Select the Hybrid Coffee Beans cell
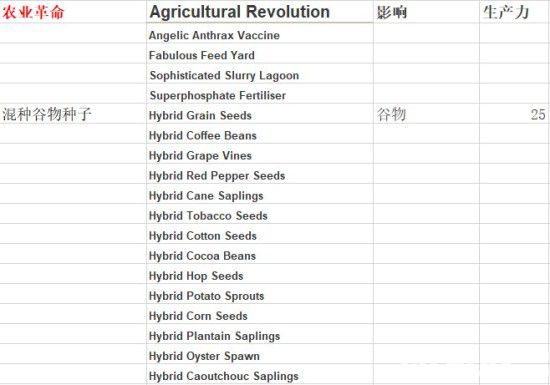Screen dimensions: 550x385 [x=260, y=135]
